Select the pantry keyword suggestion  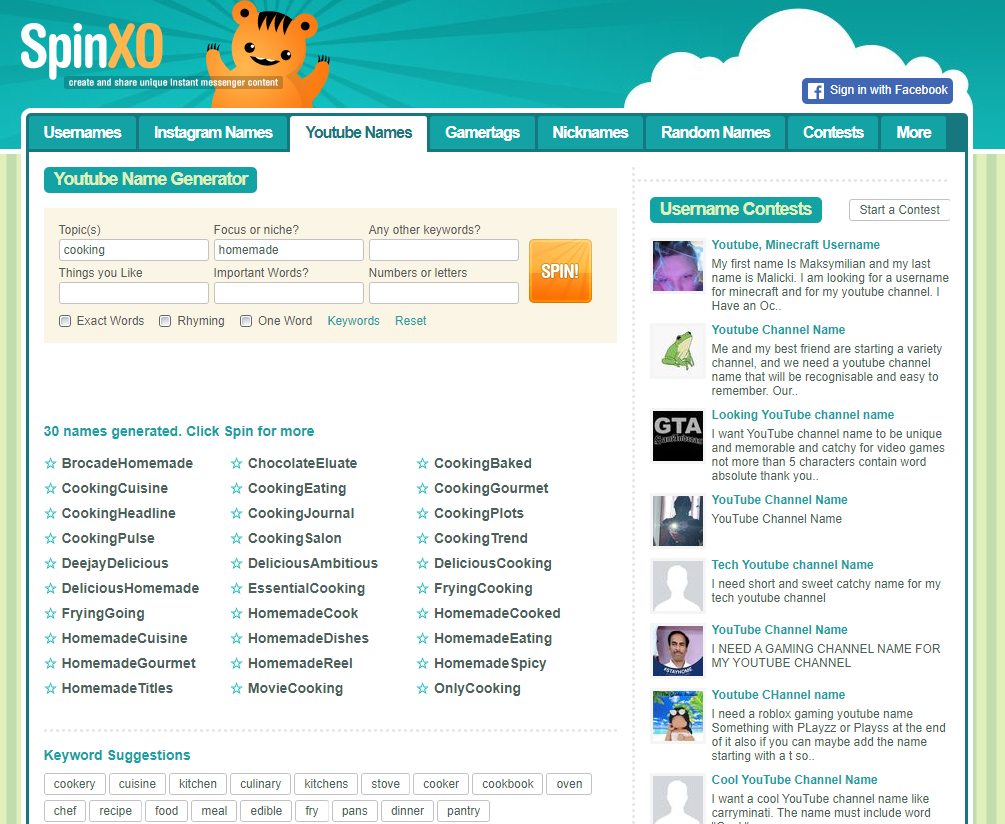[x=463, y=811]
